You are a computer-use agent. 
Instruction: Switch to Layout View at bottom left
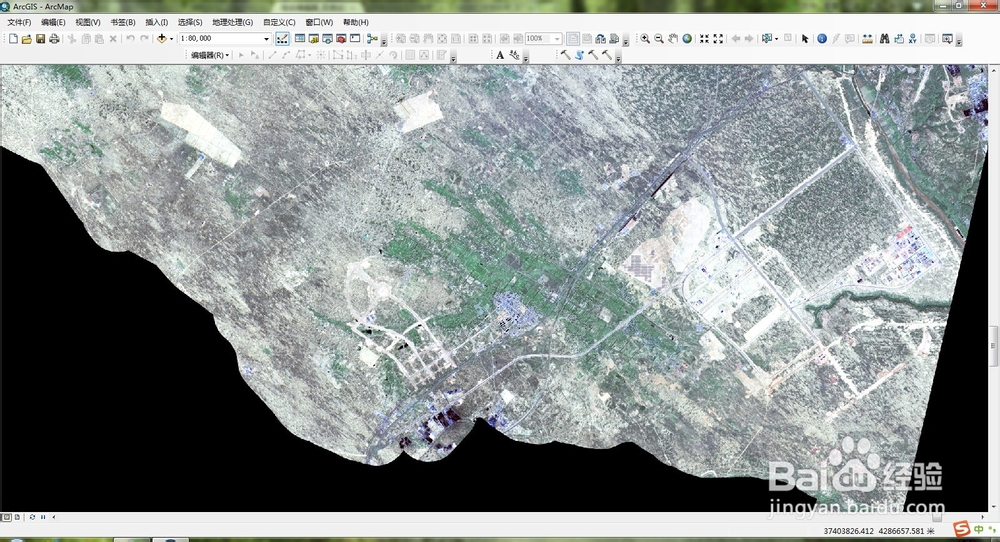[17, 517]
